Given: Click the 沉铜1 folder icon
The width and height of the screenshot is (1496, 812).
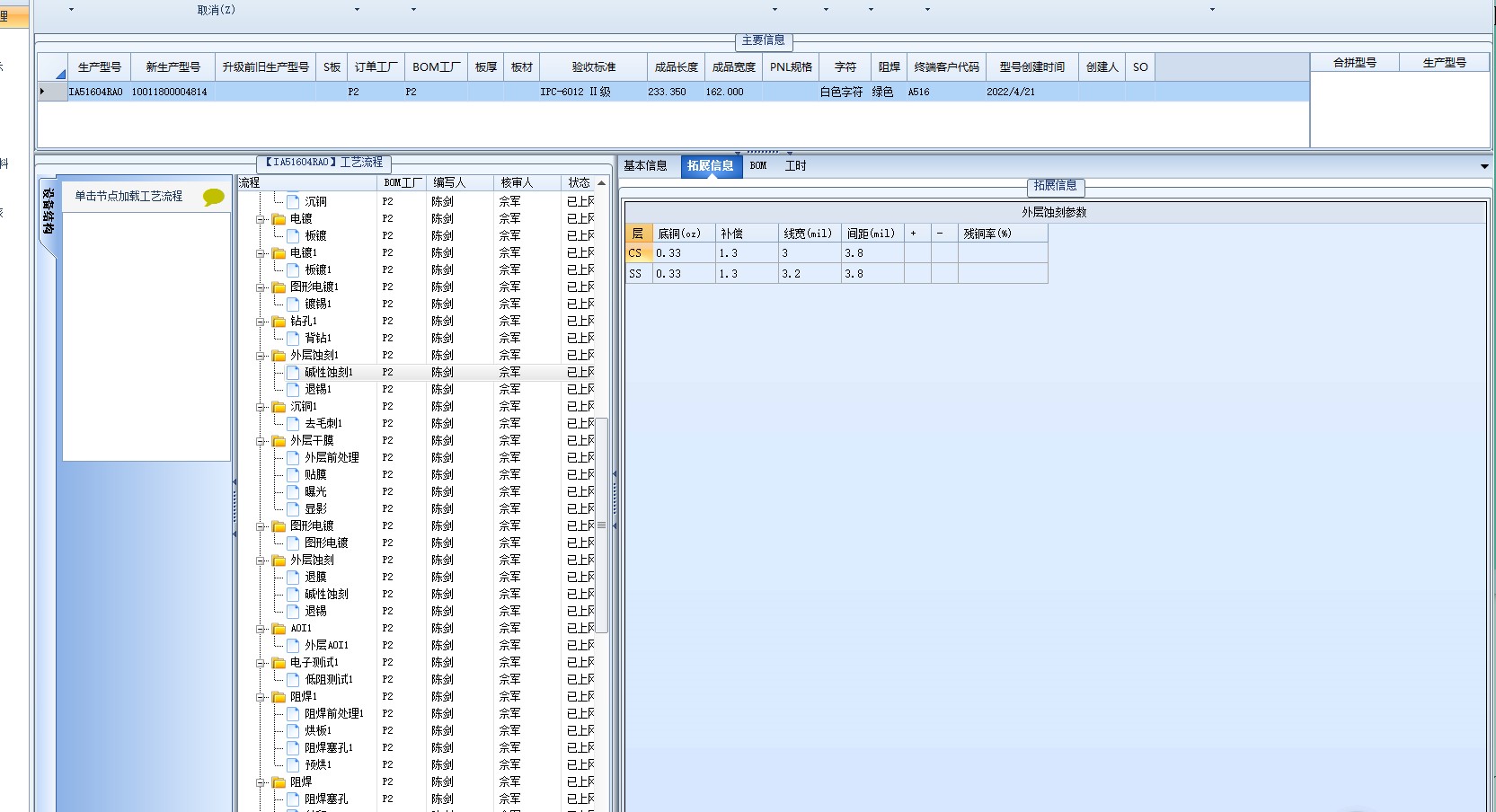Looking at the screenshot, I should tap(279, 407).
